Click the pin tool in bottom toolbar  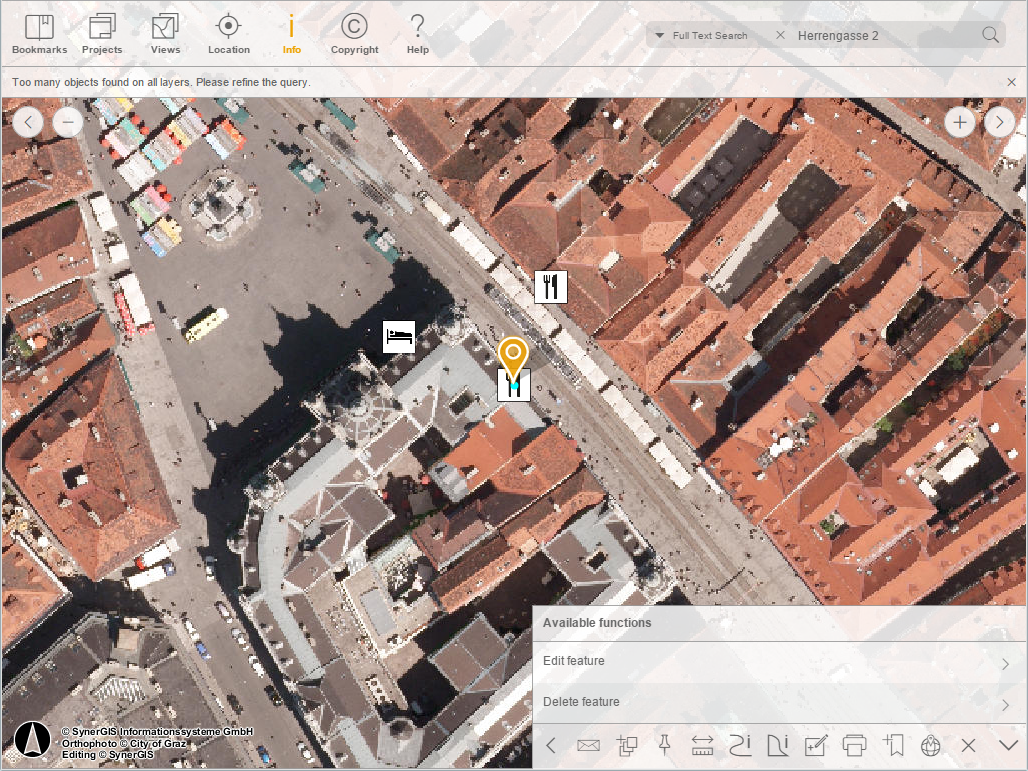point(664,745)
